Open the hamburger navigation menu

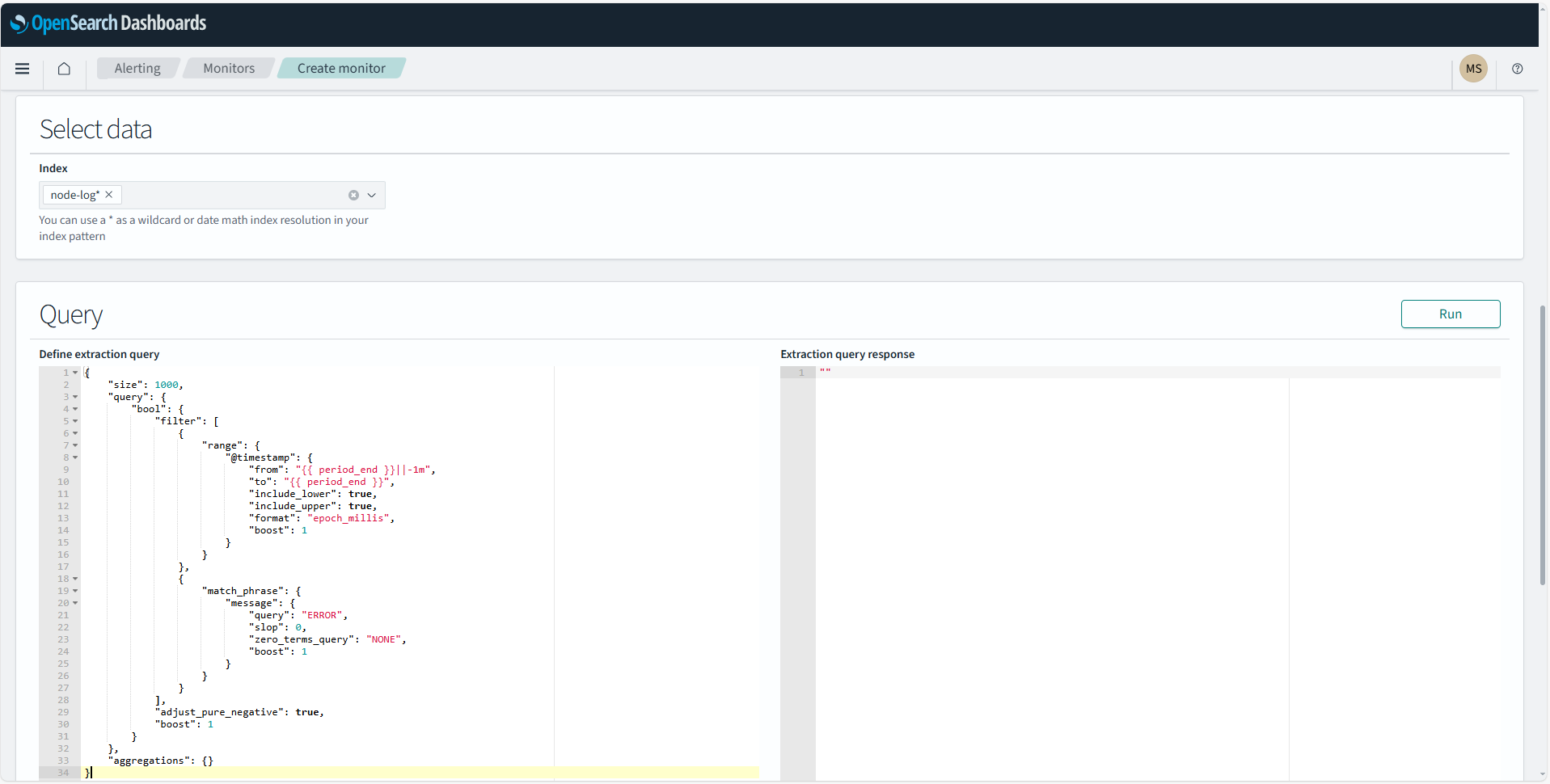tap(23, 69)
